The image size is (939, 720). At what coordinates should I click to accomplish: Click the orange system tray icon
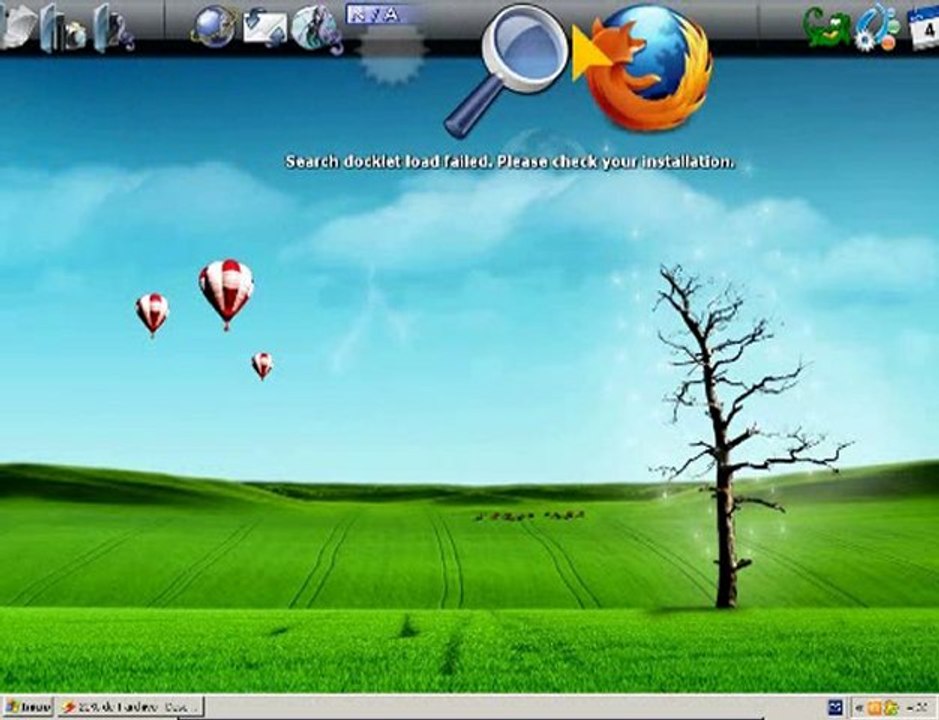click(874, 707)
